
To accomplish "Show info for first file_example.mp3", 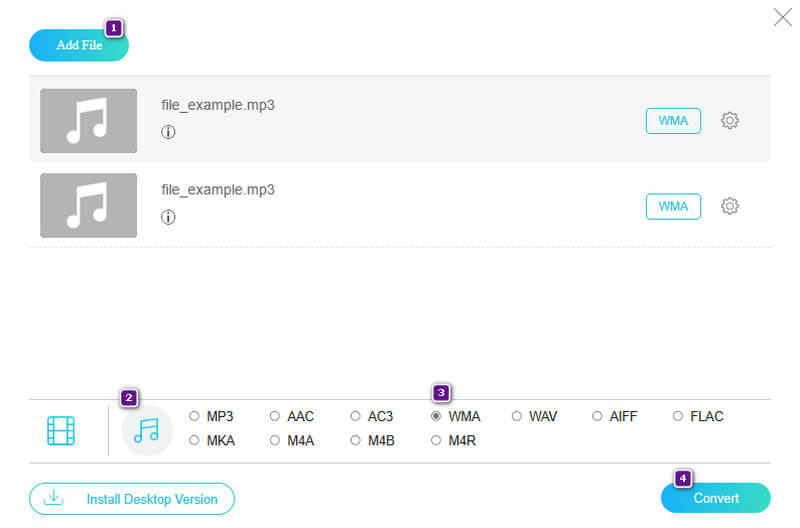I will coord(168,132).
